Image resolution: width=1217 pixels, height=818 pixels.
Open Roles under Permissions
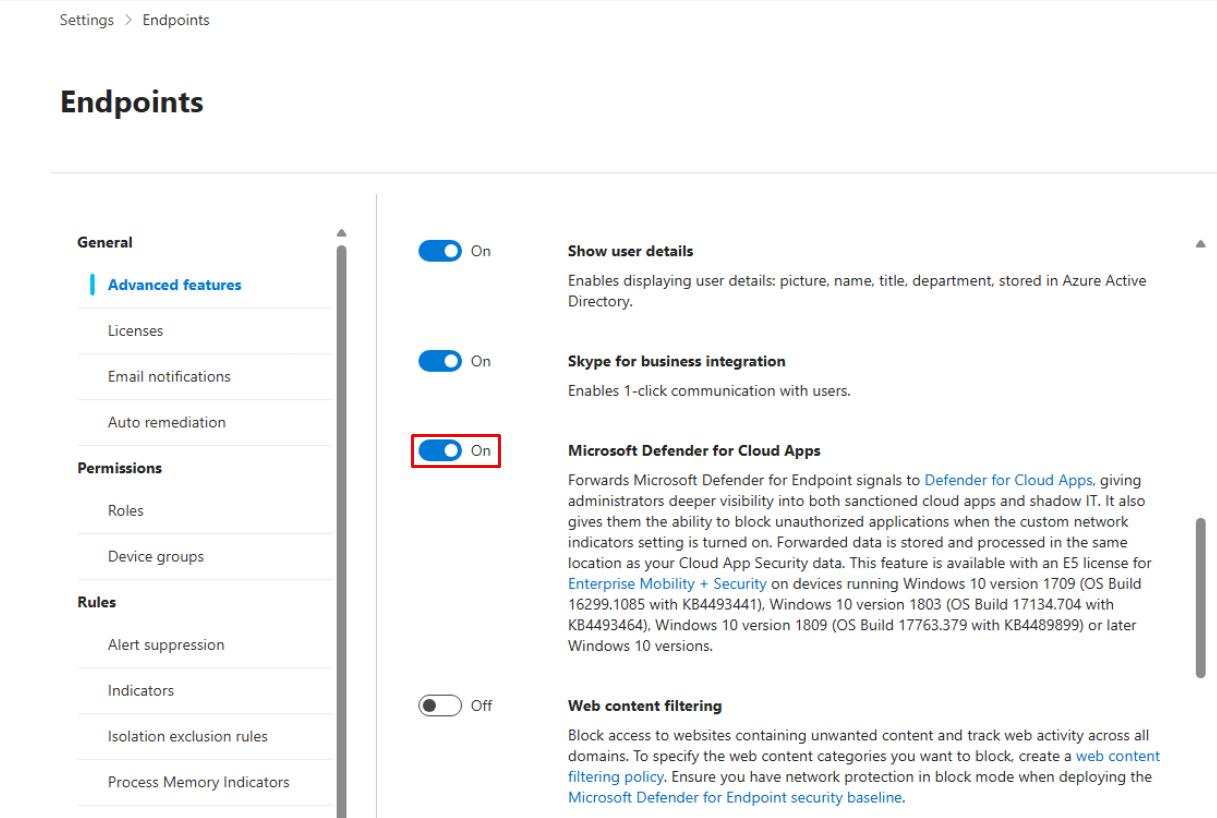point(126,511)
